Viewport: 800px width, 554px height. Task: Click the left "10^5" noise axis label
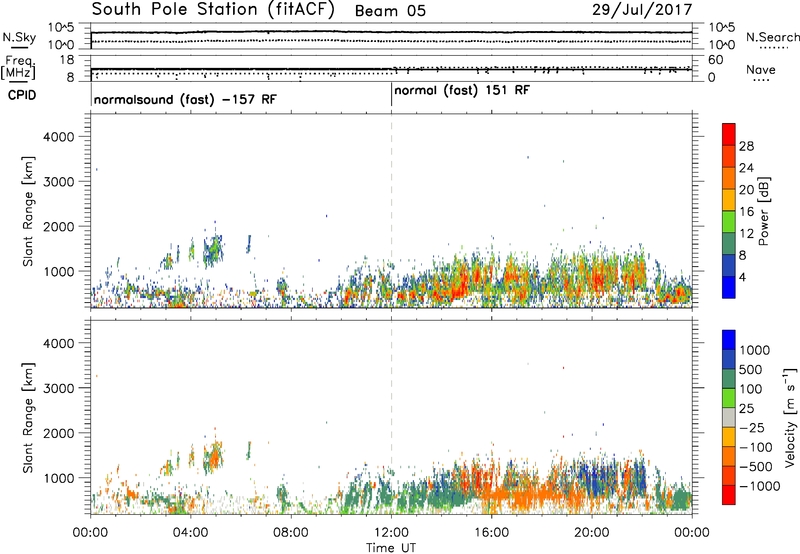tap(60, 28)
